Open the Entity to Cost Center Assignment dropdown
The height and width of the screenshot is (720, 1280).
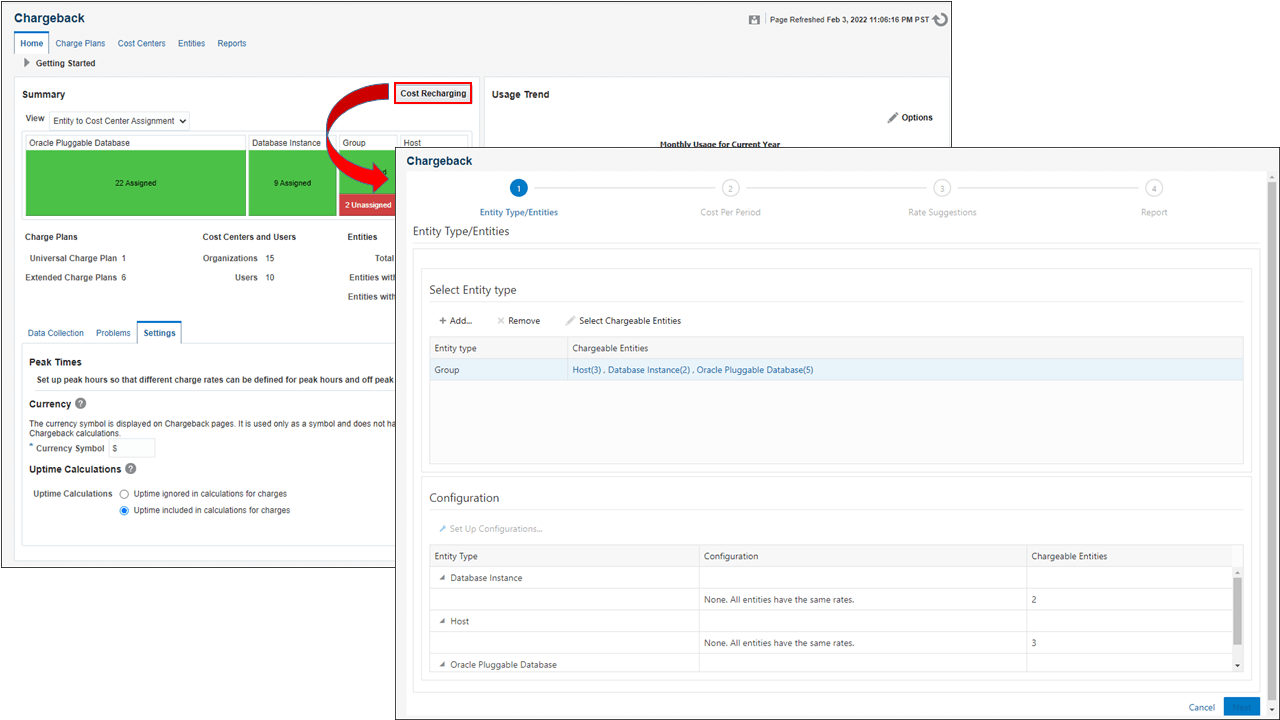click(x=119, y=121)
